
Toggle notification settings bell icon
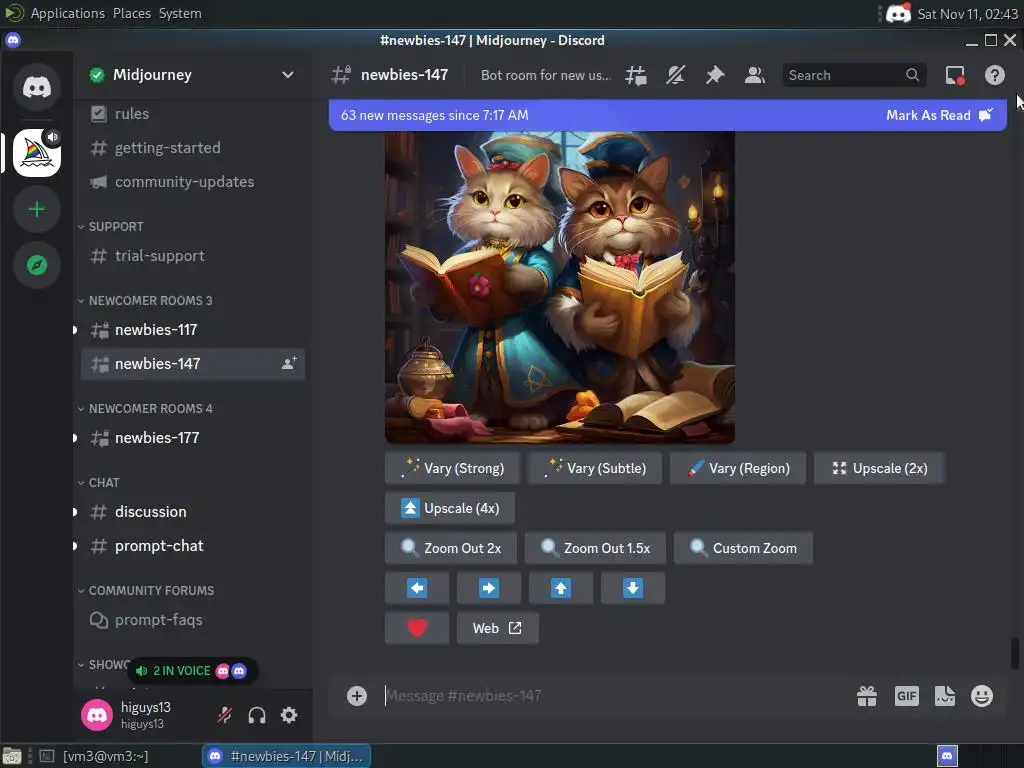[675, 75]
